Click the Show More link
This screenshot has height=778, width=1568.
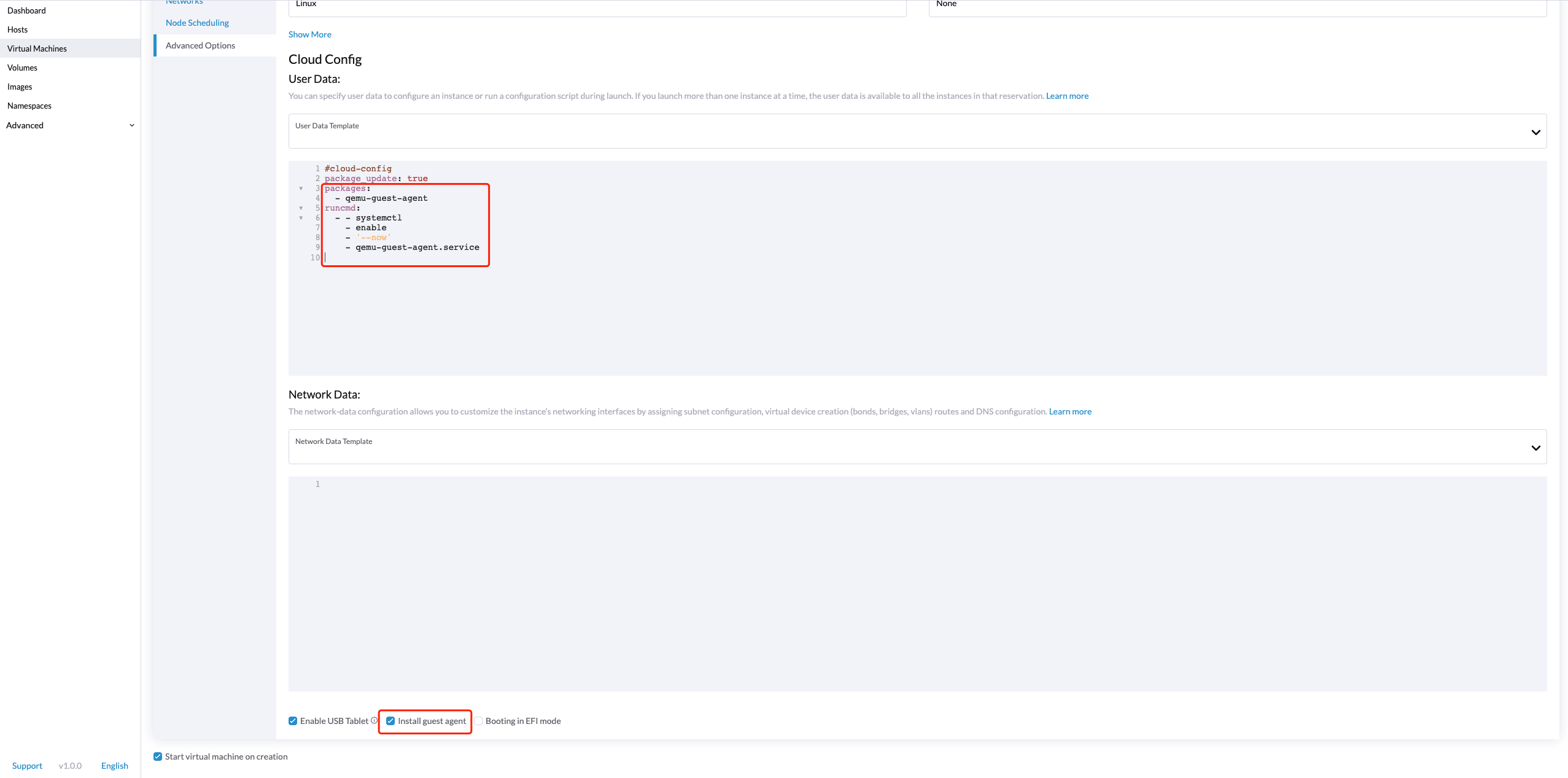pyautogui.click(x=309, y=34)
